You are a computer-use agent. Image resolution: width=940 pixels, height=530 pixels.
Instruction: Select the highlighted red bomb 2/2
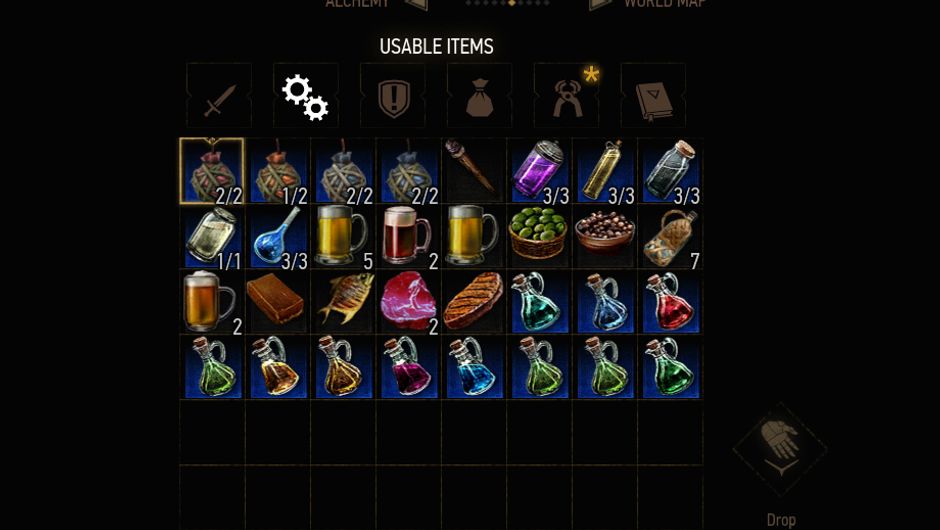click(212, 171)
